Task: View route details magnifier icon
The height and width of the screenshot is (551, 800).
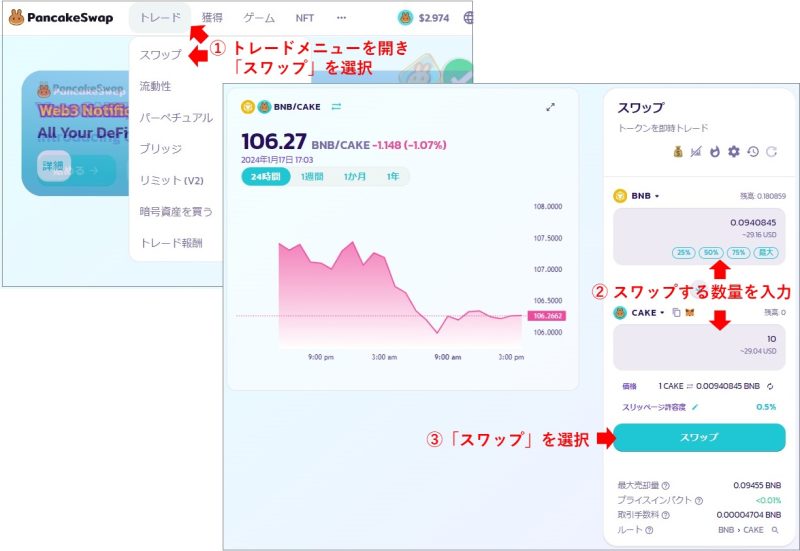Action: [775, 530]
